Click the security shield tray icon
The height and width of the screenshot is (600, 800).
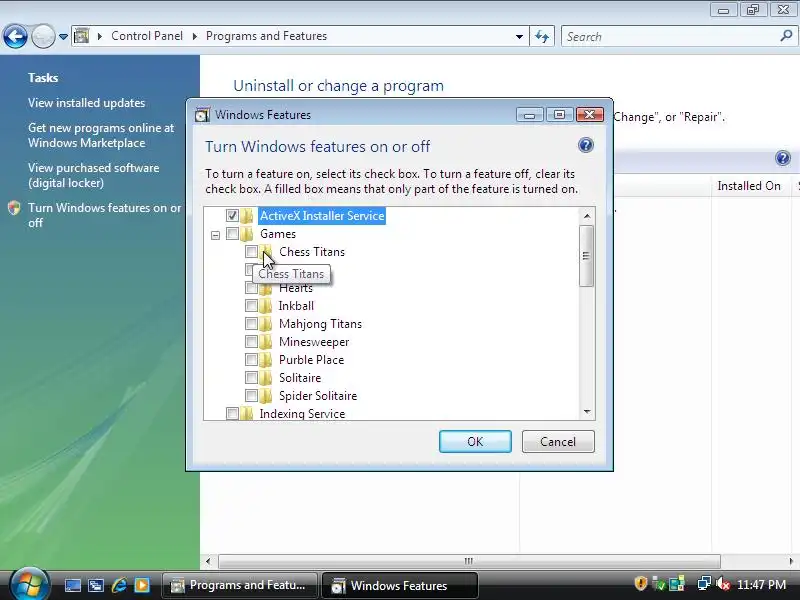[x=641, y=584]
